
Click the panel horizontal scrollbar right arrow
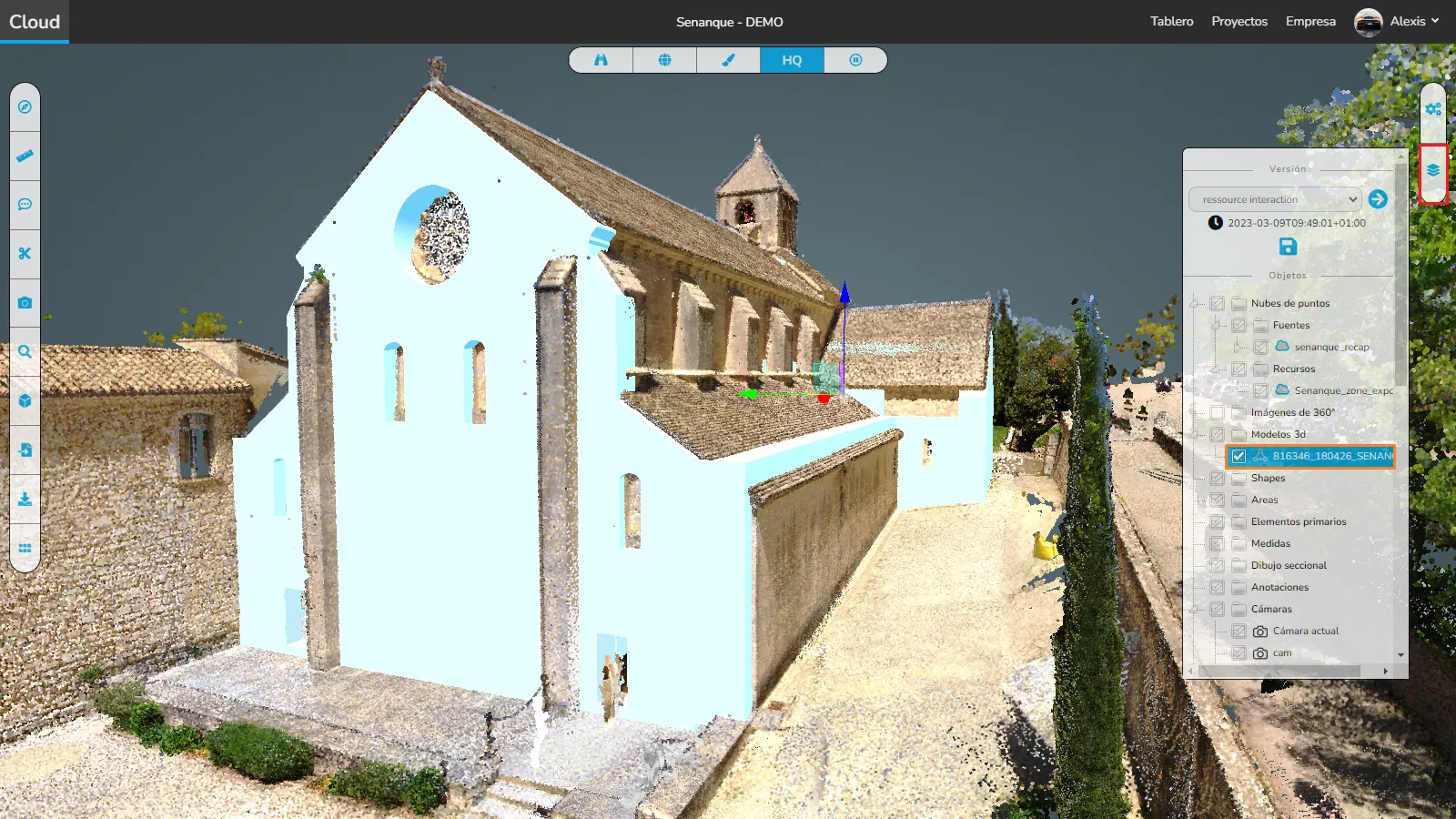coord(1385,671)
